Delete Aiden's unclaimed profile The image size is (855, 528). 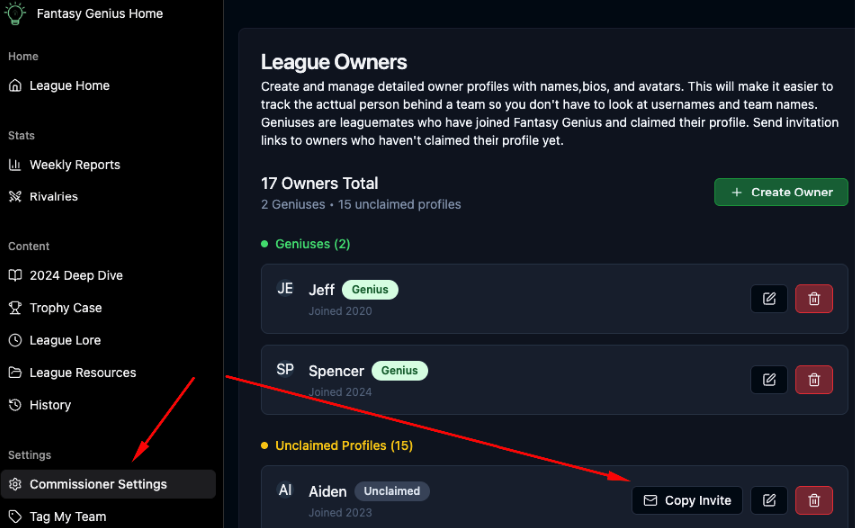814,500
